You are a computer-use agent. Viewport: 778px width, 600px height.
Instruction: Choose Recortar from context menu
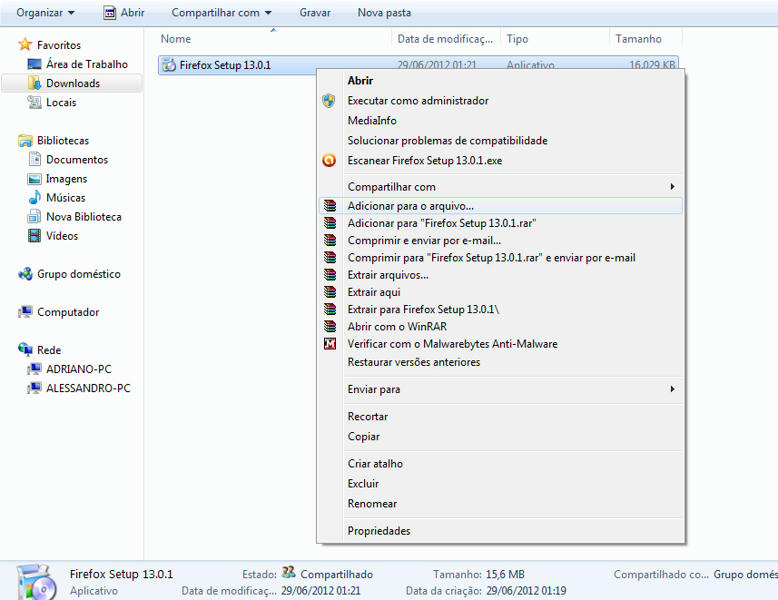click(x=502, y=416)
